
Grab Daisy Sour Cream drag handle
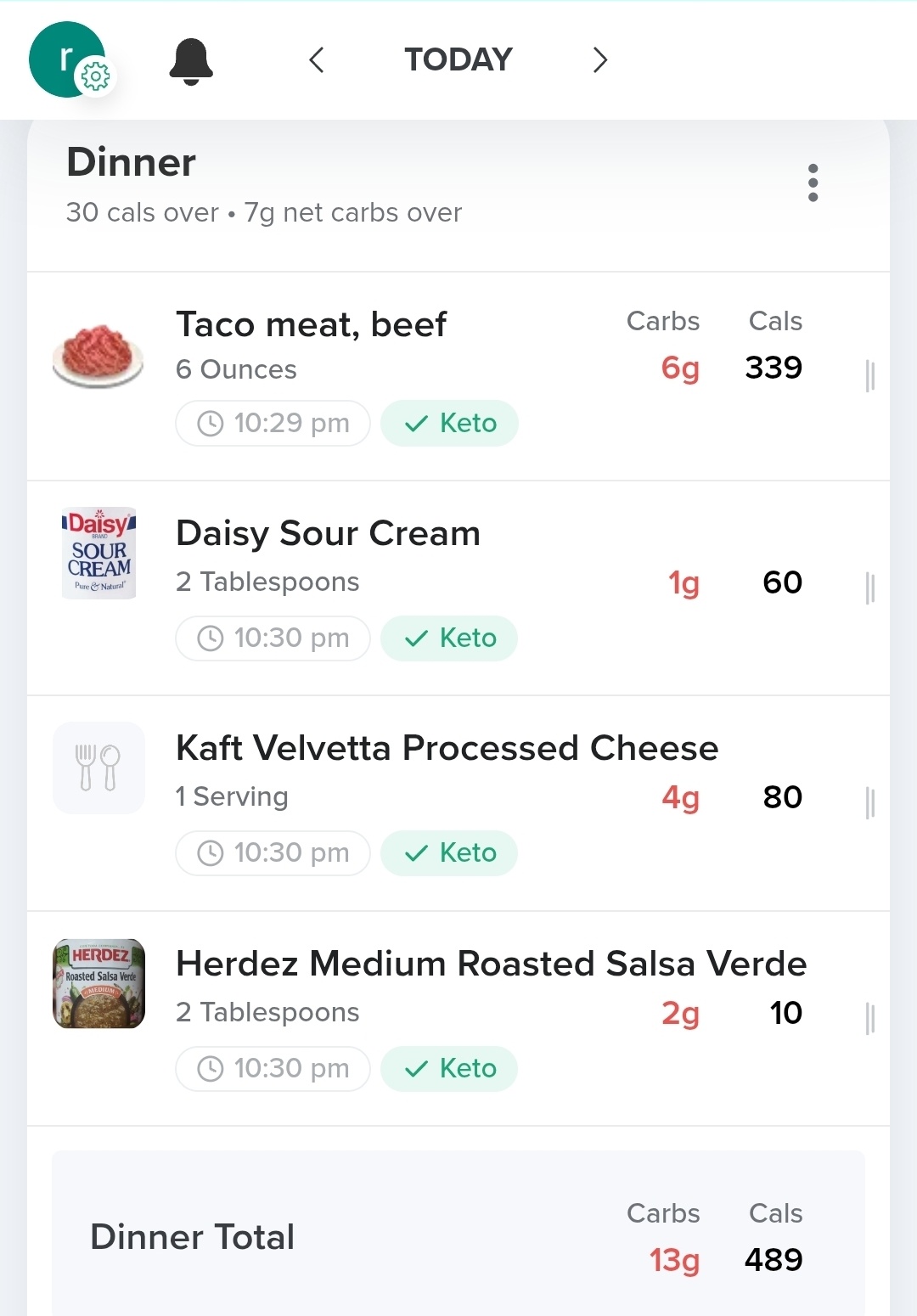point(869,588)
